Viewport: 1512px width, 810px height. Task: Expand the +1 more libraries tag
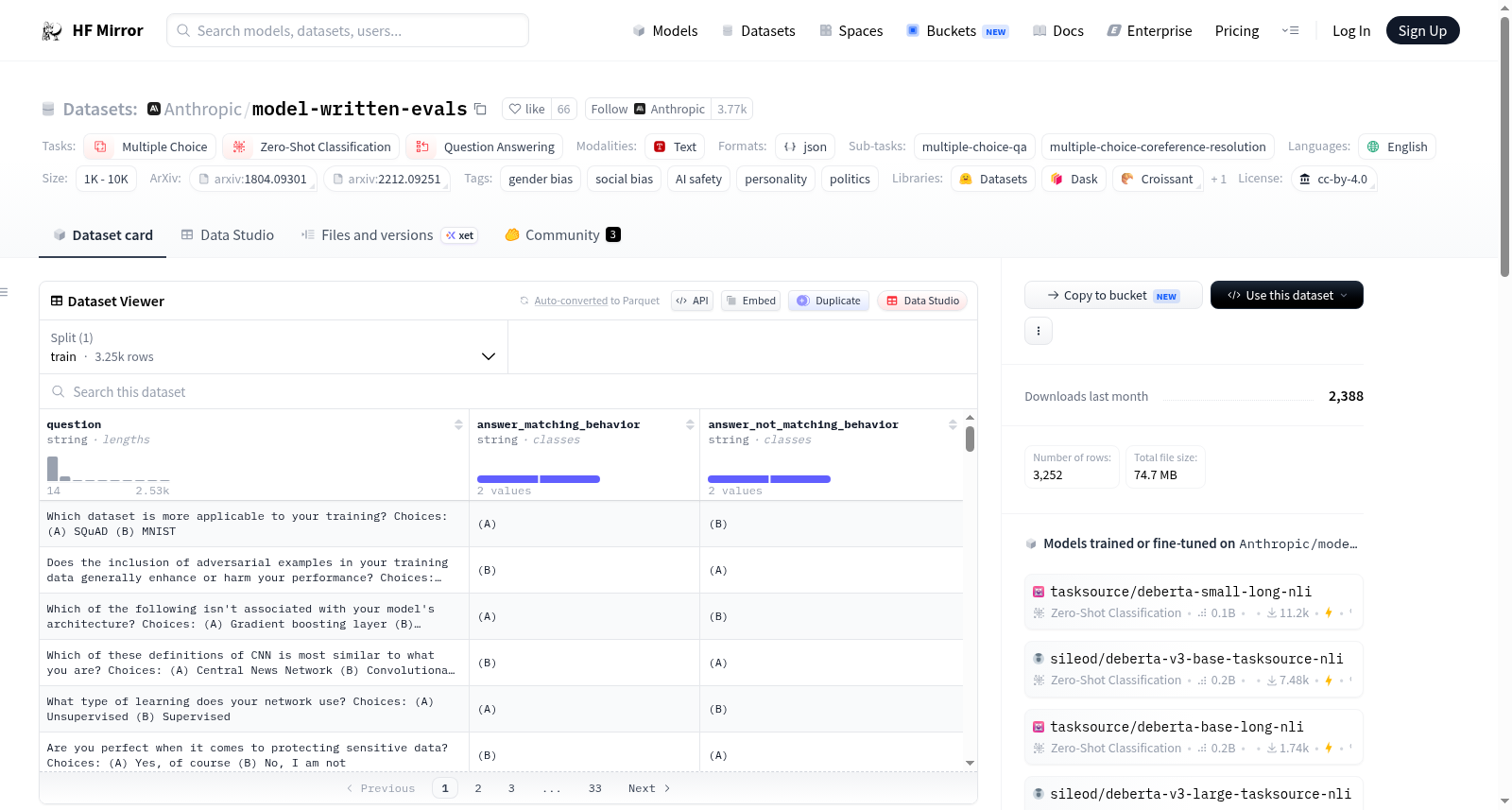[x=1219, y=179]
